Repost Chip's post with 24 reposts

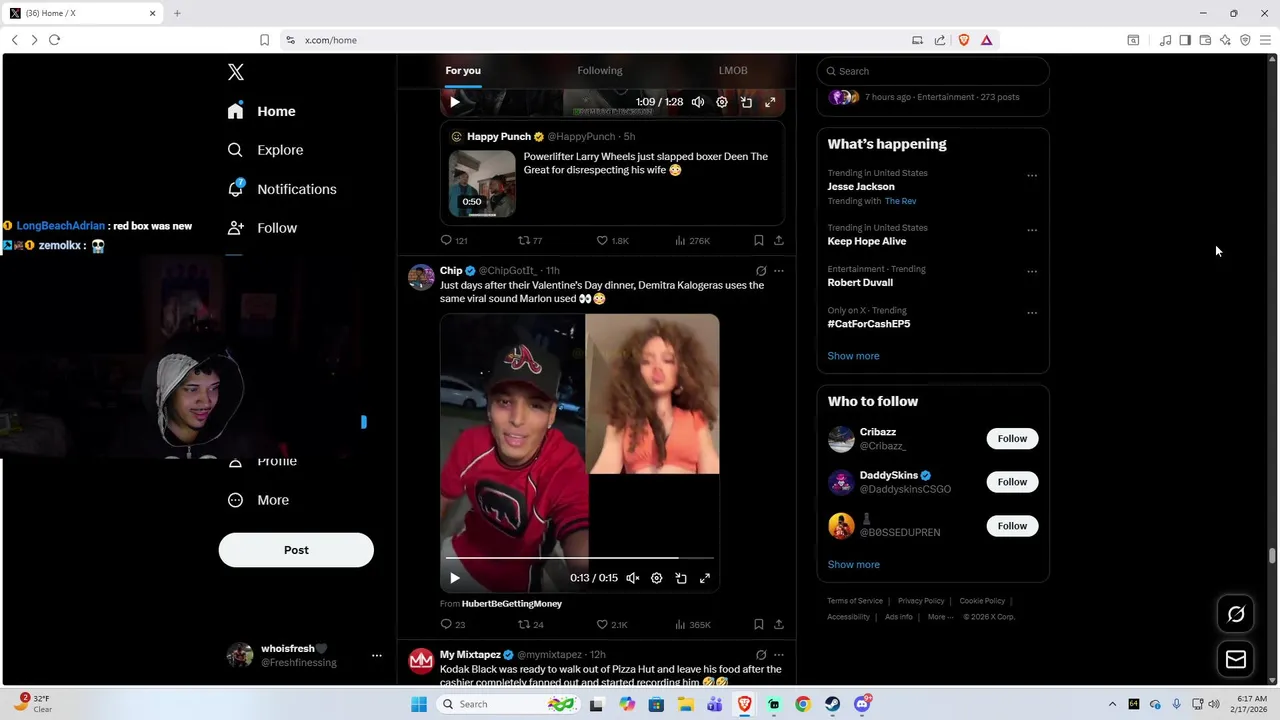530,625
